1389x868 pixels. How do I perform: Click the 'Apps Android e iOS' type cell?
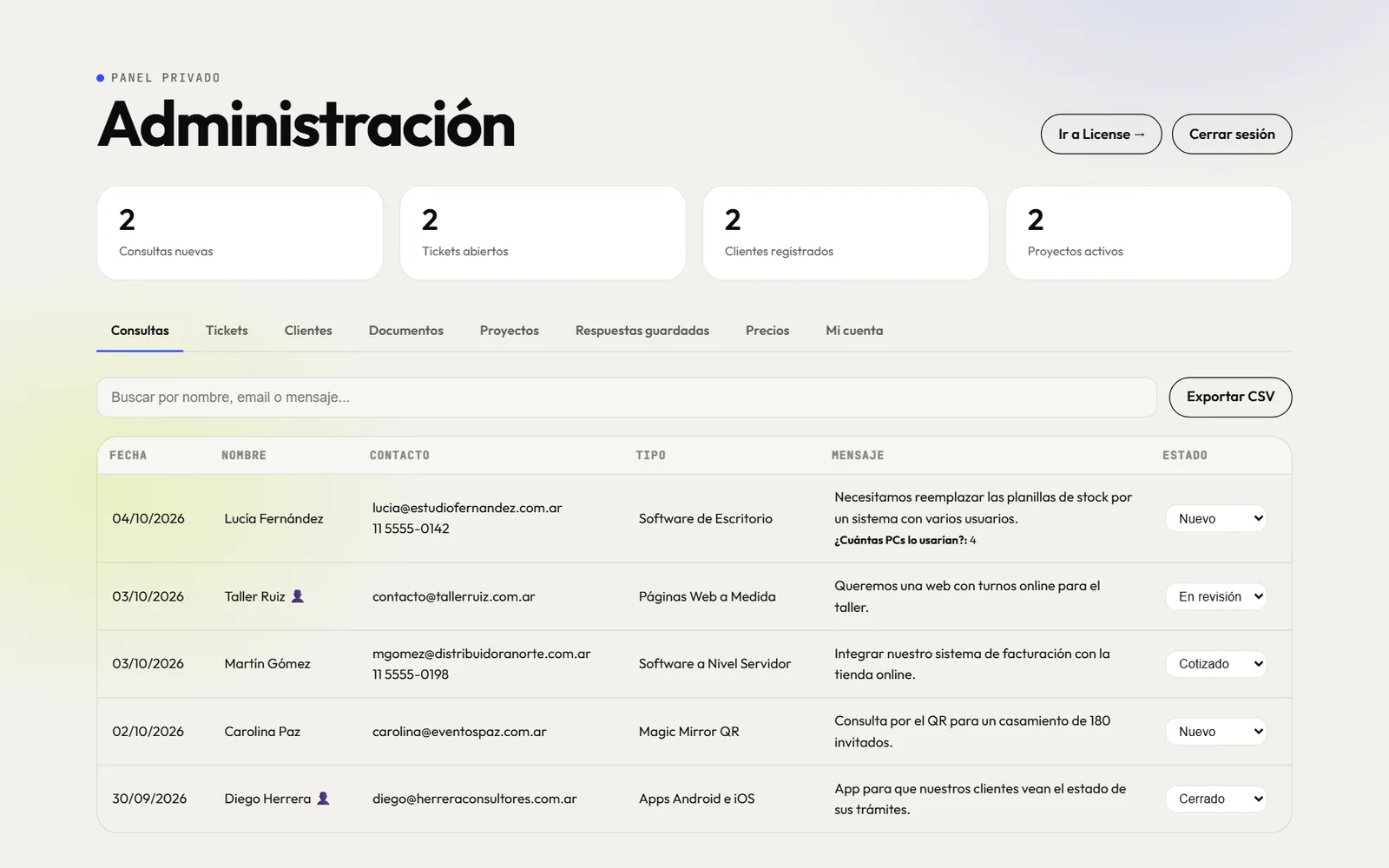click(x=697, y=799)
